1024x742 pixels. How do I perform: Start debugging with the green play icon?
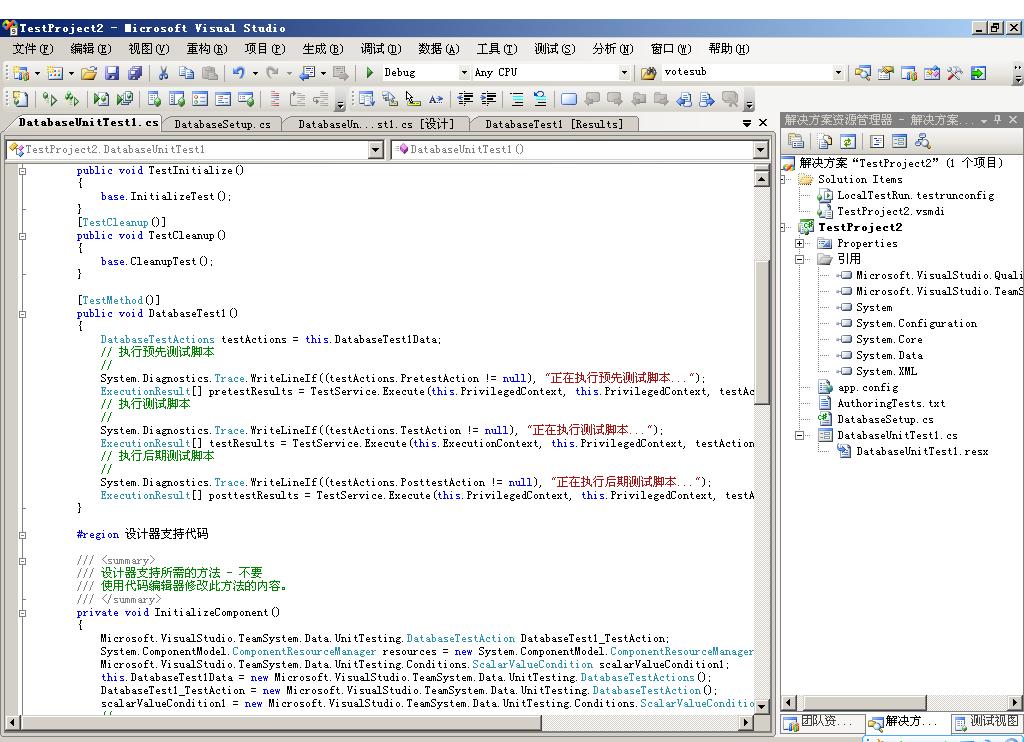370,73
